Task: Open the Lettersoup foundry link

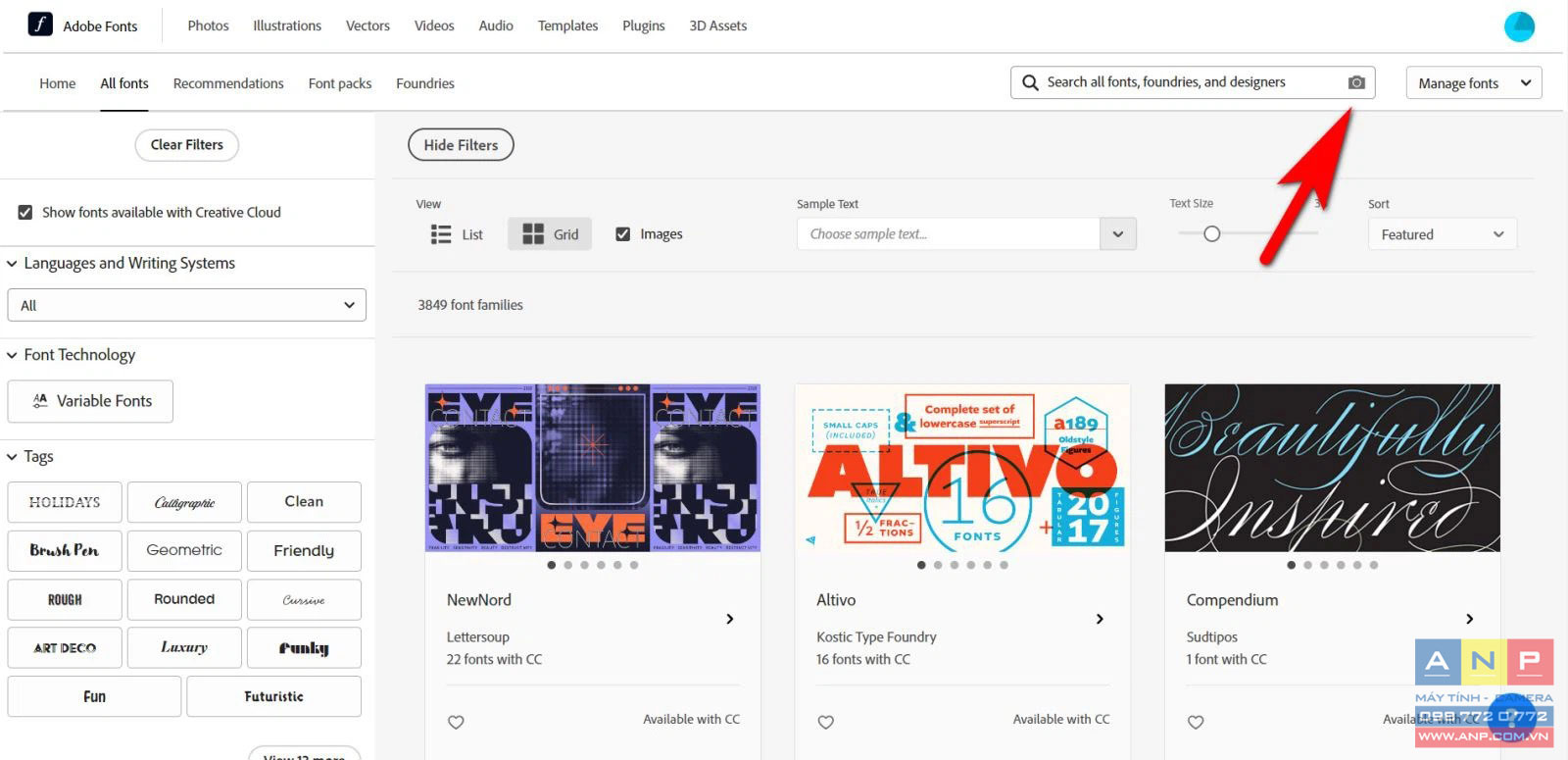Action: tap(478, 636)
